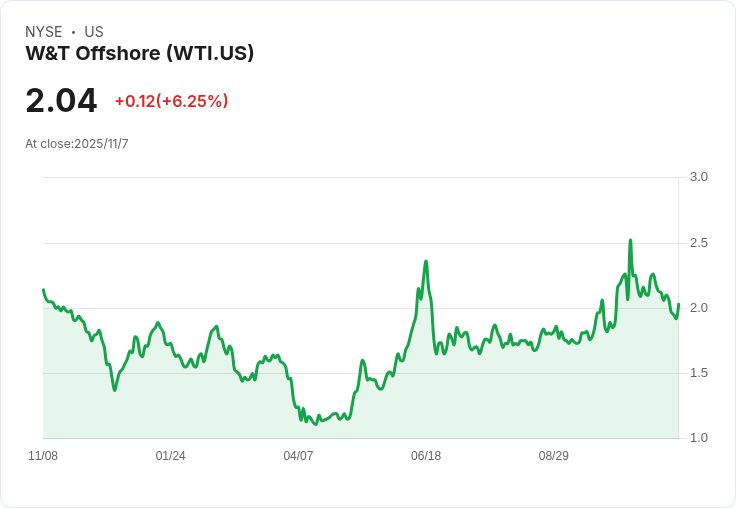Click the 11/08 date label on axis
The image size is (736, 508).
tap(43, 455)
